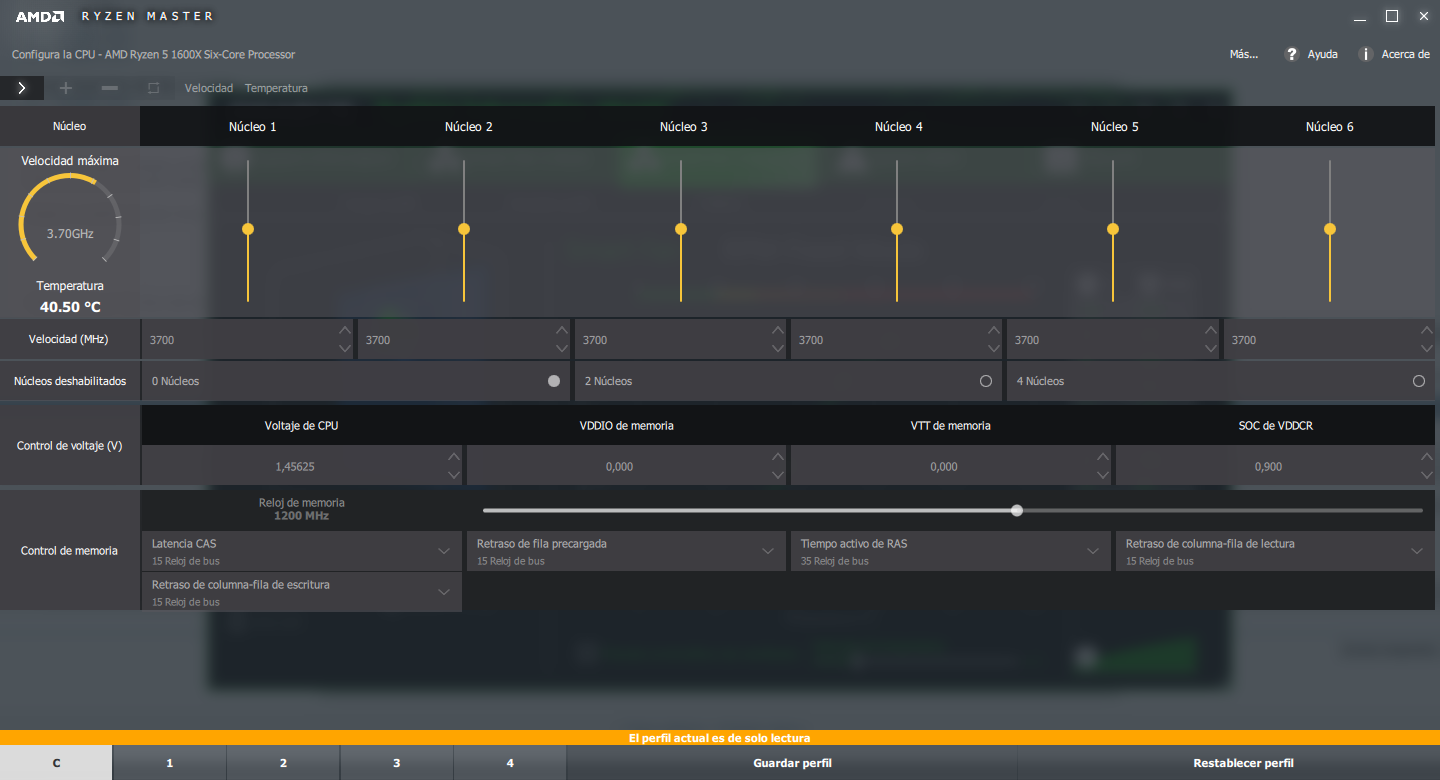Click the "El perfil actual es de solo lectura" notice
The image size is (1440, 780).
(x=719, y=738)
